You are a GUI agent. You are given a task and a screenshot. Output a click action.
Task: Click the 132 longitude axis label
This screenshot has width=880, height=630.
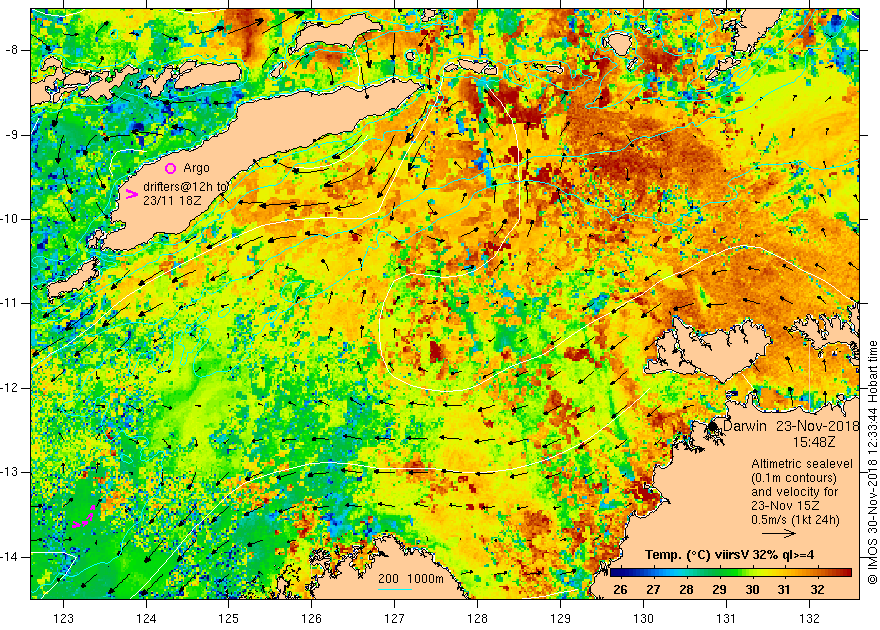809,619
